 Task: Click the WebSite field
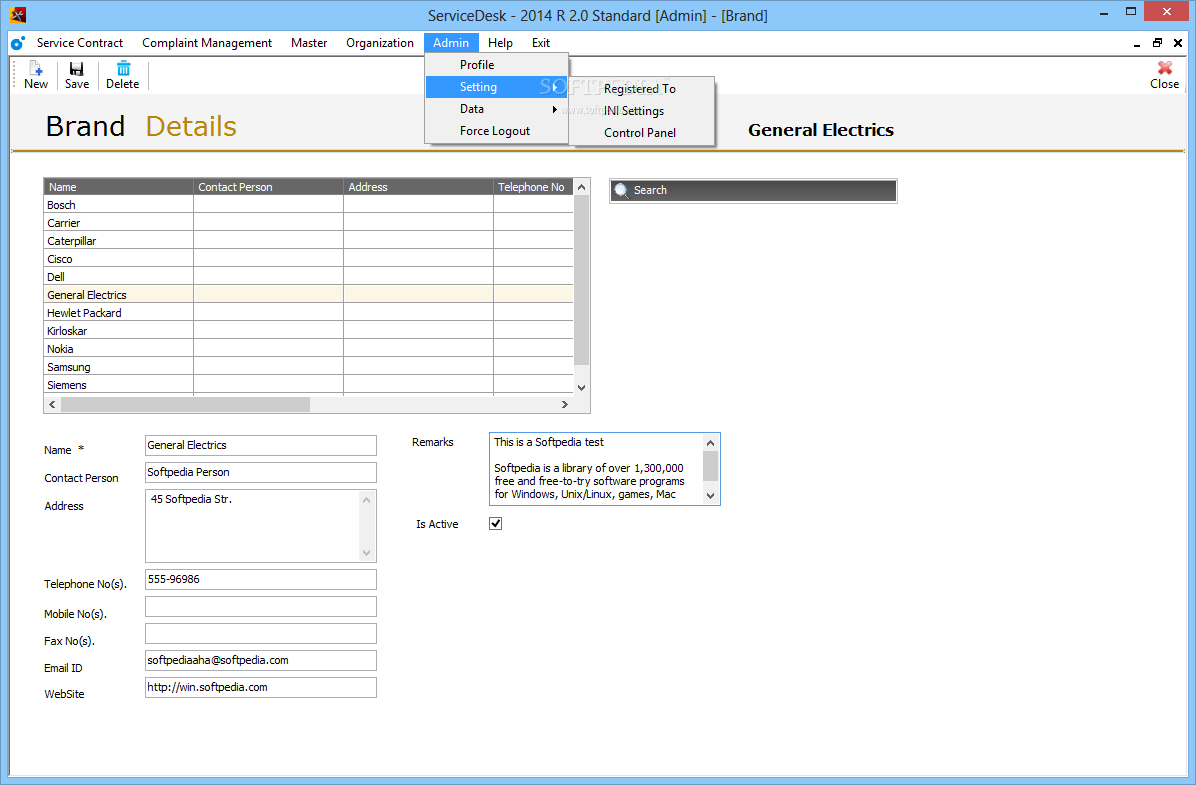click(261, 687)
